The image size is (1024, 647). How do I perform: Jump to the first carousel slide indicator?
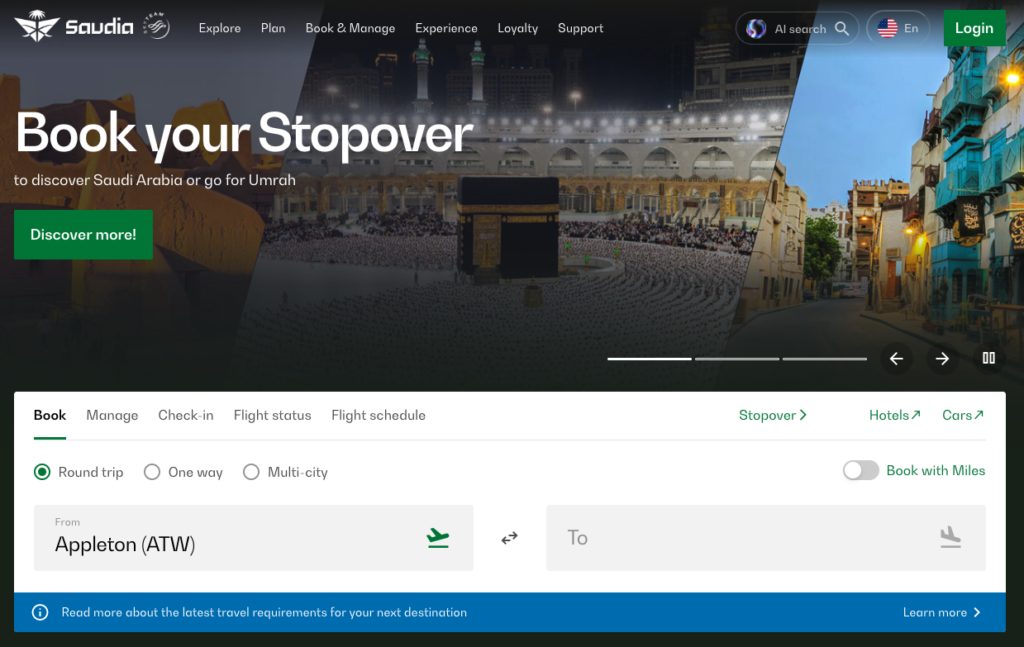point(649,358)
